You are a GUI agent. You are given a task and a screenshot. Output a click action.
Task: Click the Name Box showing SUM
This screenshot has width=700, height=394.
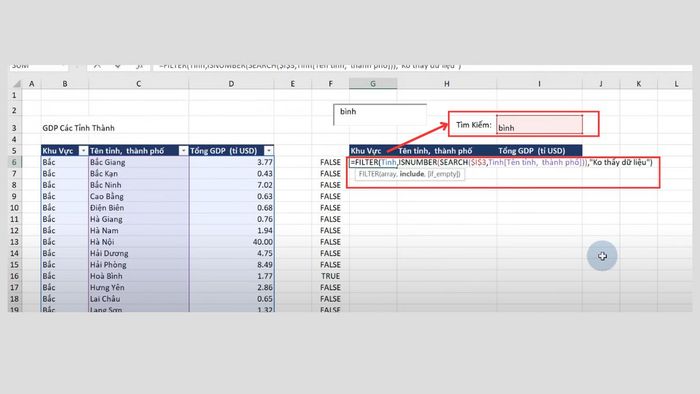tap(38, 67)
